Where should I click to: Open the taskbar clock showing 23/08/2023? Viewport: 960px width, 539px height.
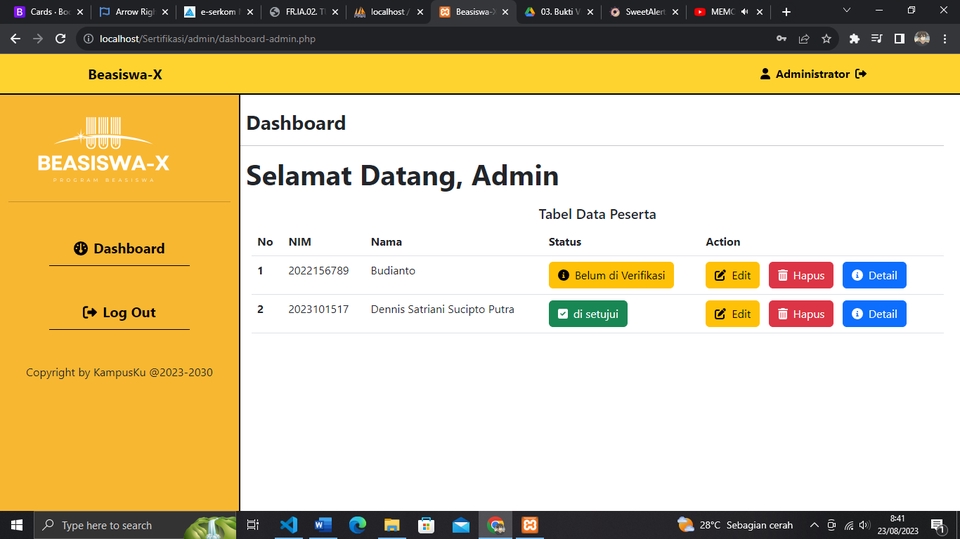coord(898,525)
